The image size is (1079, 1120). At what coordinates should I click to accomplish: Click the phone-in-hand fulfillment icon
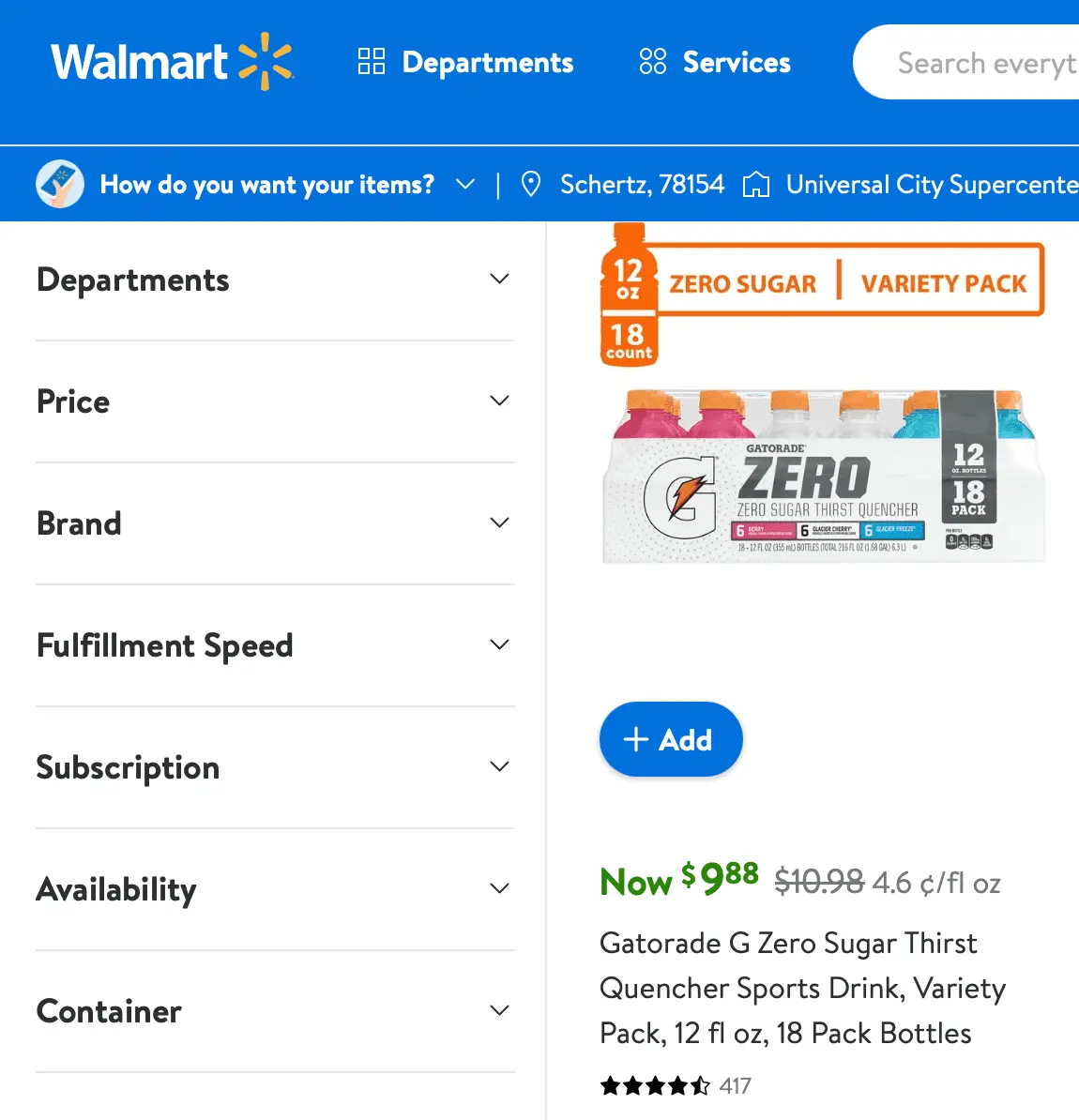pyautogui.click(x=60, y=184)
